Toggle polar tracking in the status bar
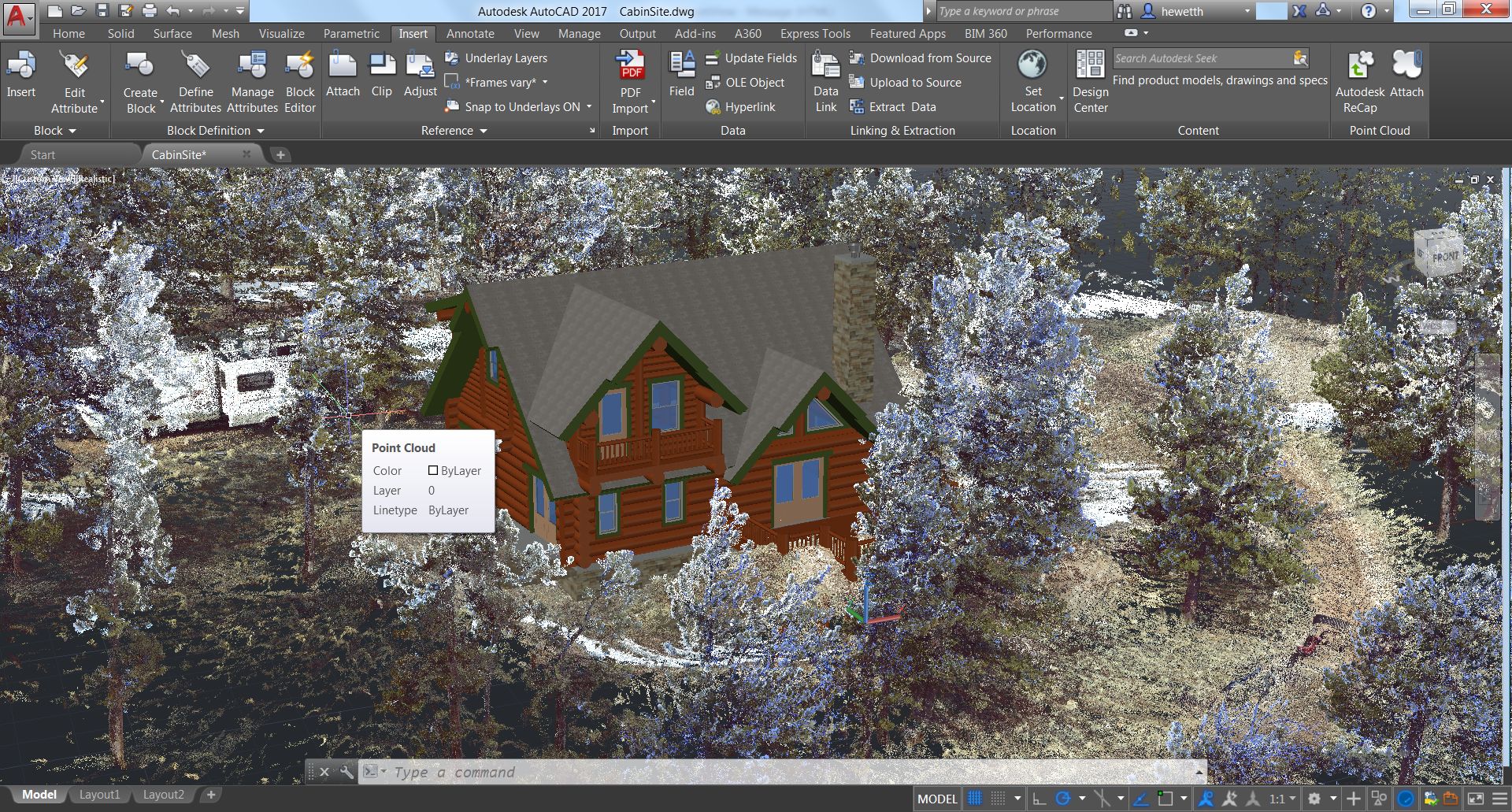The height and width of the screenshot is (812, 1512). point(1063,799)
